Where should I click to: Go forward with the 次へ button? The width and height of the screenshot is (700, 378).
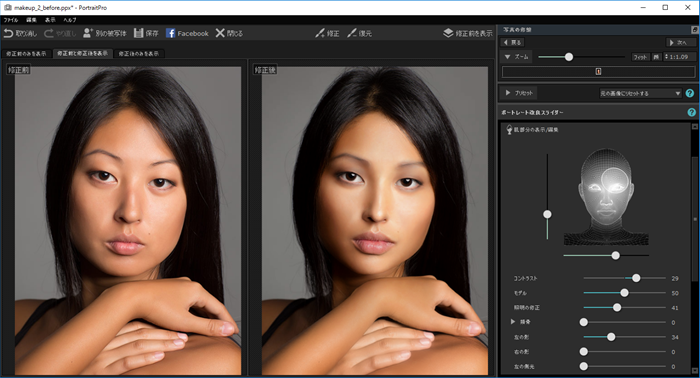click(x=680, y=42)
